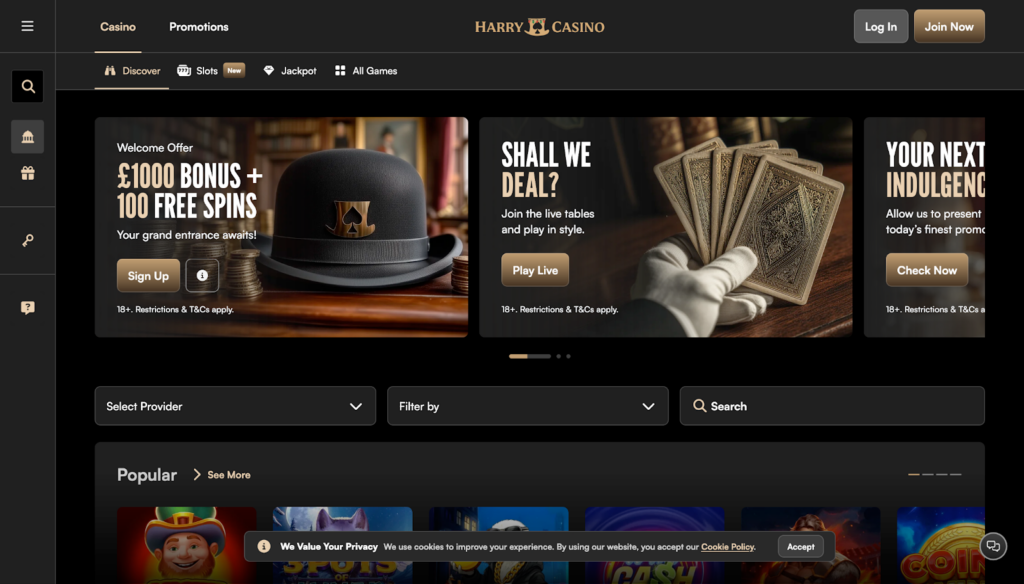Open the help question bubble icon
Screen dimensions: 1024x584
(27, 308)
